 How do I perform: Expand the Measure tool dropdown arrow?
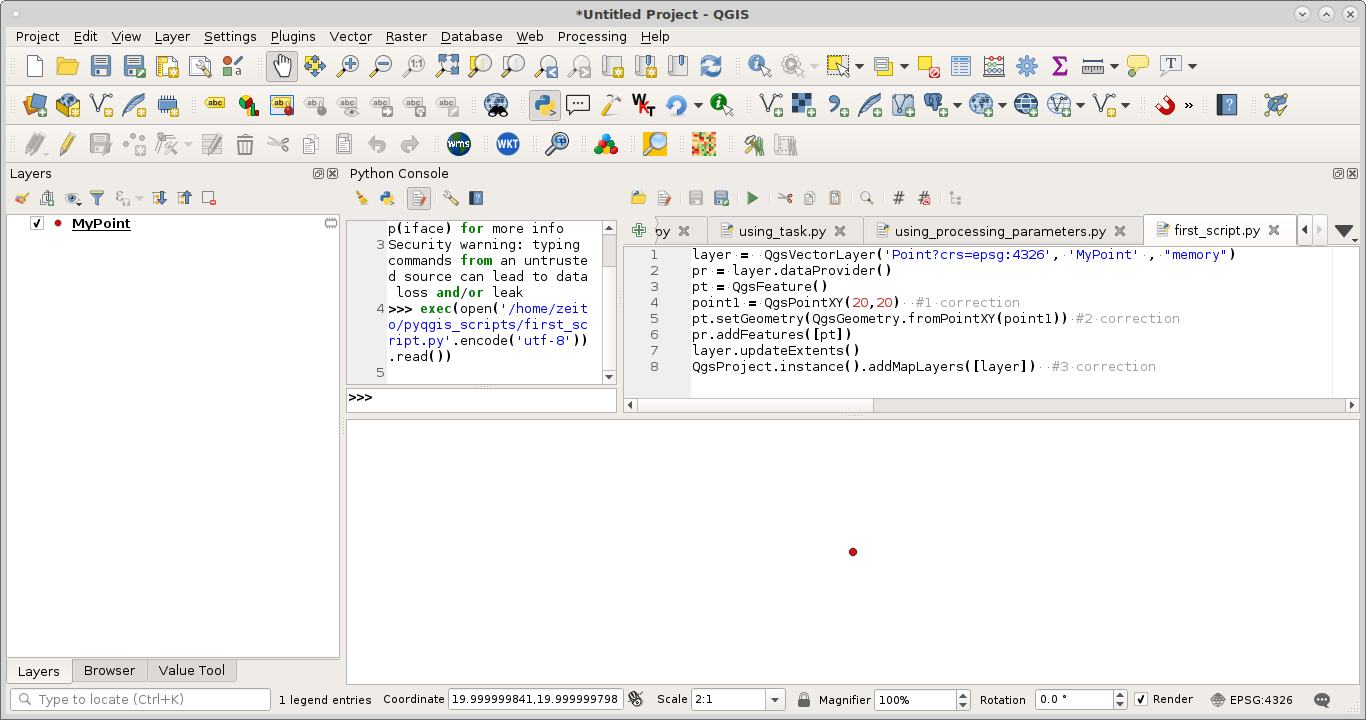click(1114, 66)
